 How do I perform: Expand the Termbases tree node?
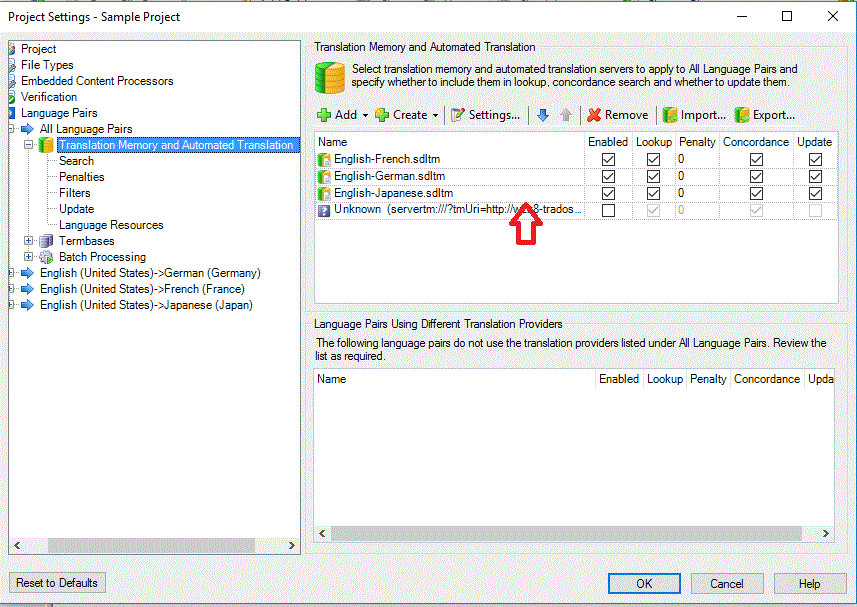point(29,241)
